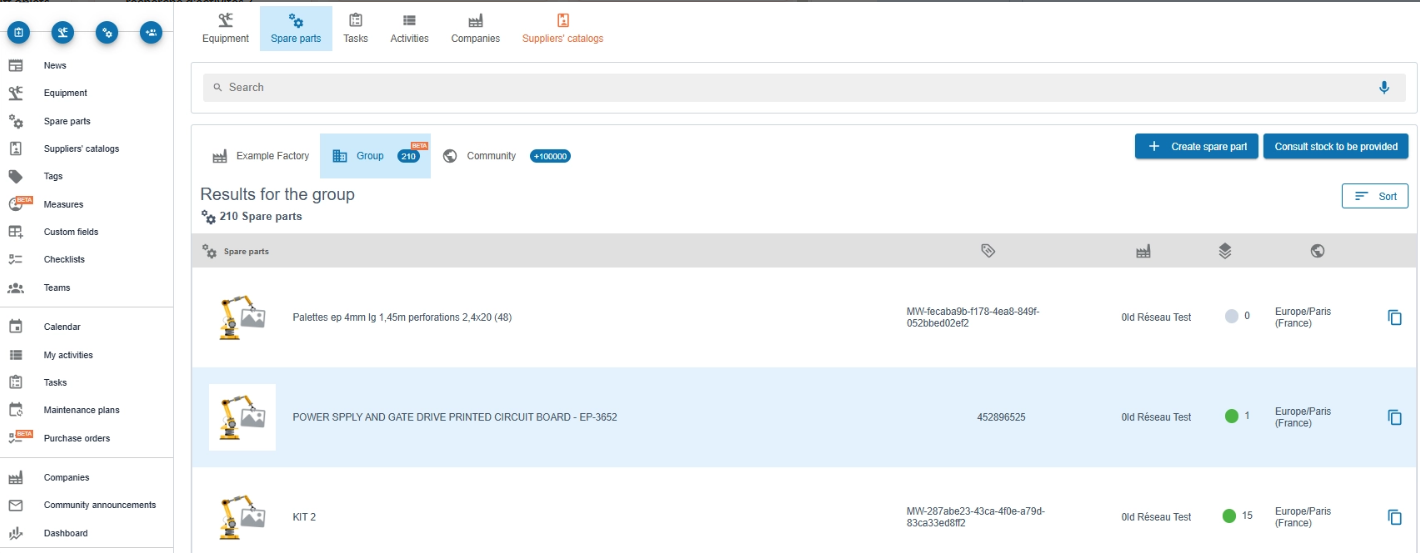Open the Sort options button

point(1374,196)
